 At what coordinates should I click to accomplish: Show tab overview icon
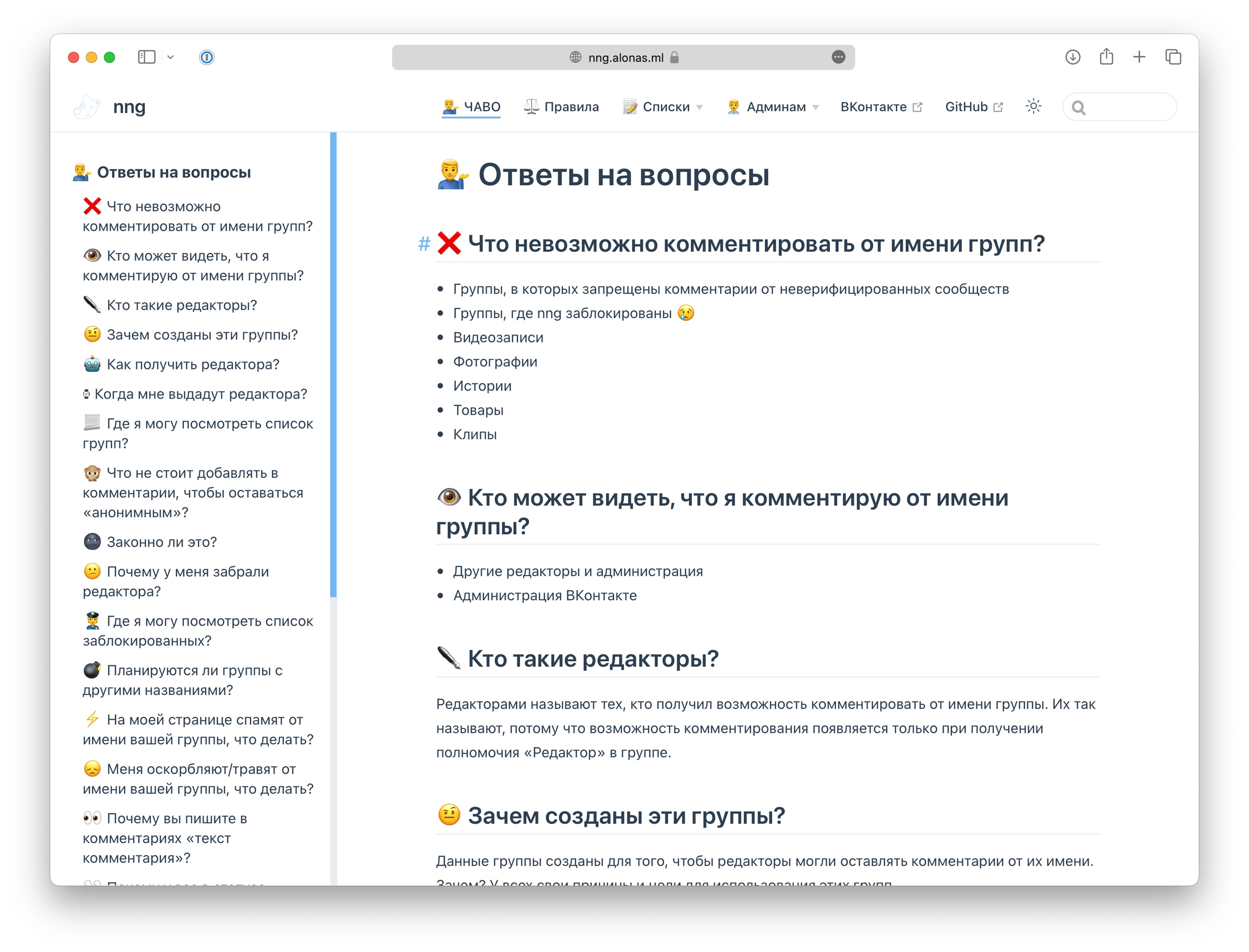pos(1172,57)
